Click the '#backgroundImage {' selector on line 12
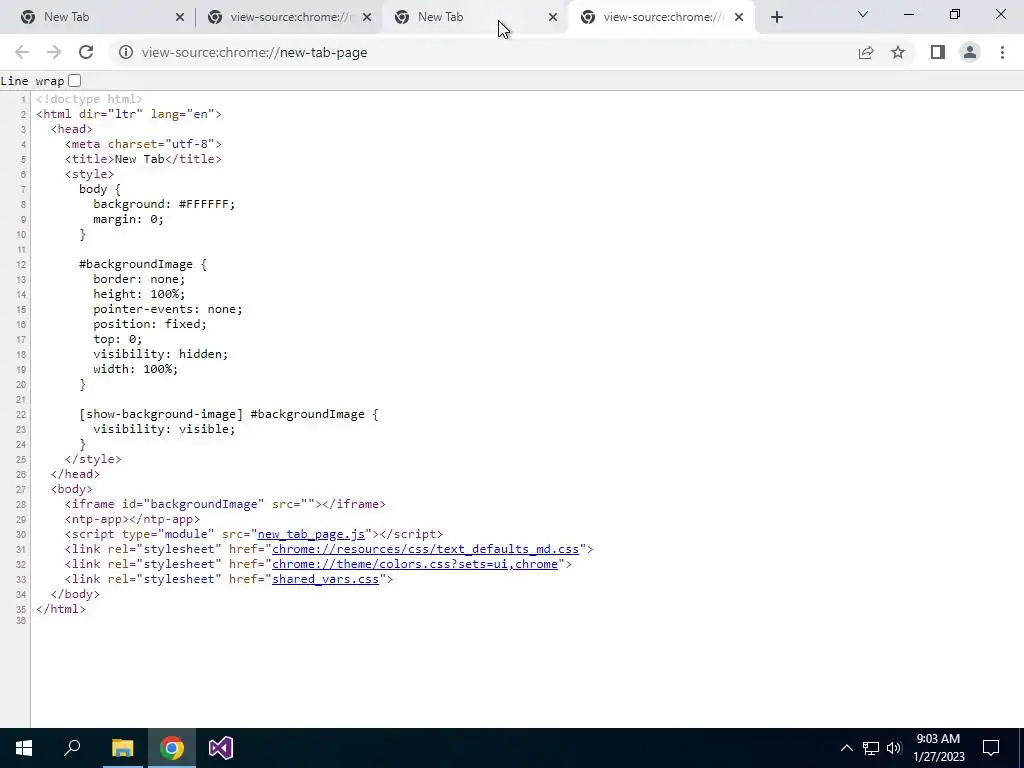The width and height of the screenshot is (1024, 768). (143, 264)
